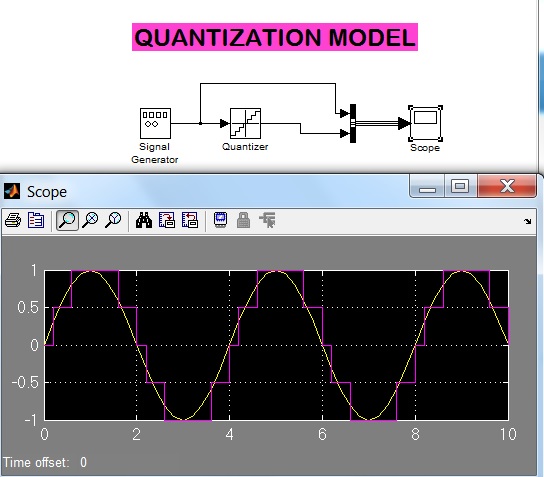544x477 pixels.
Task: Select the Zoom Y-axis tool
Action: coord(113,220)
